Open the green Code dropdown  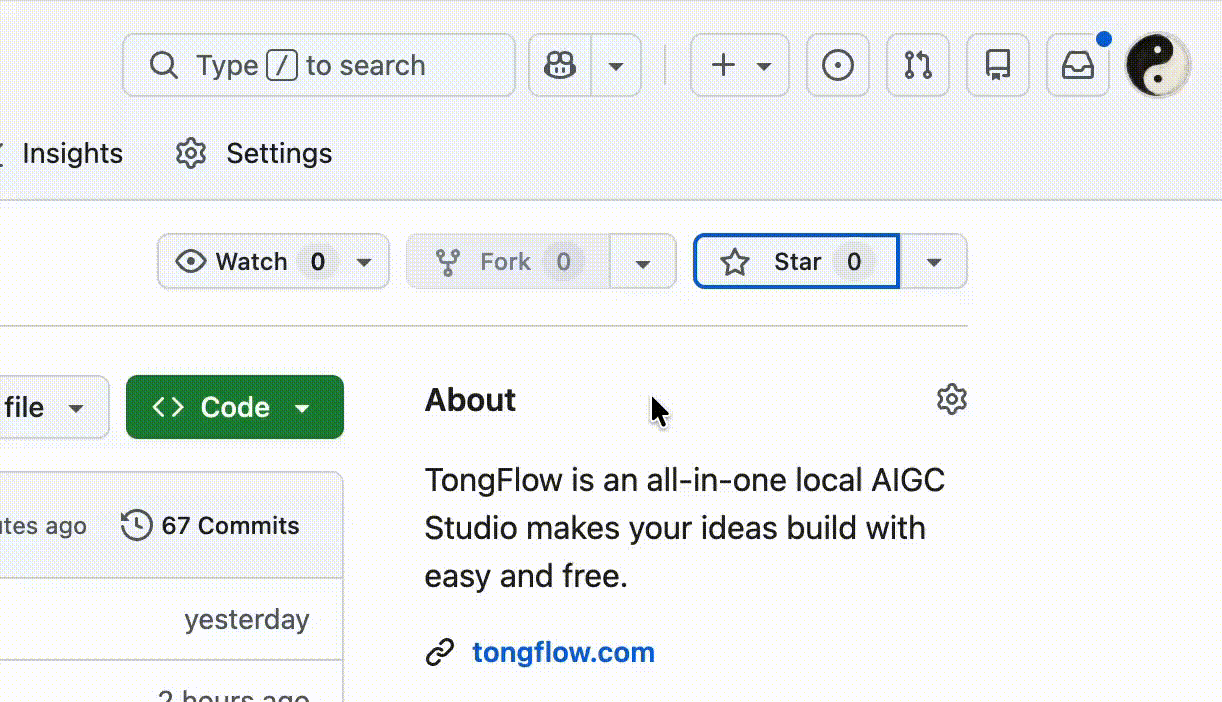235,407
